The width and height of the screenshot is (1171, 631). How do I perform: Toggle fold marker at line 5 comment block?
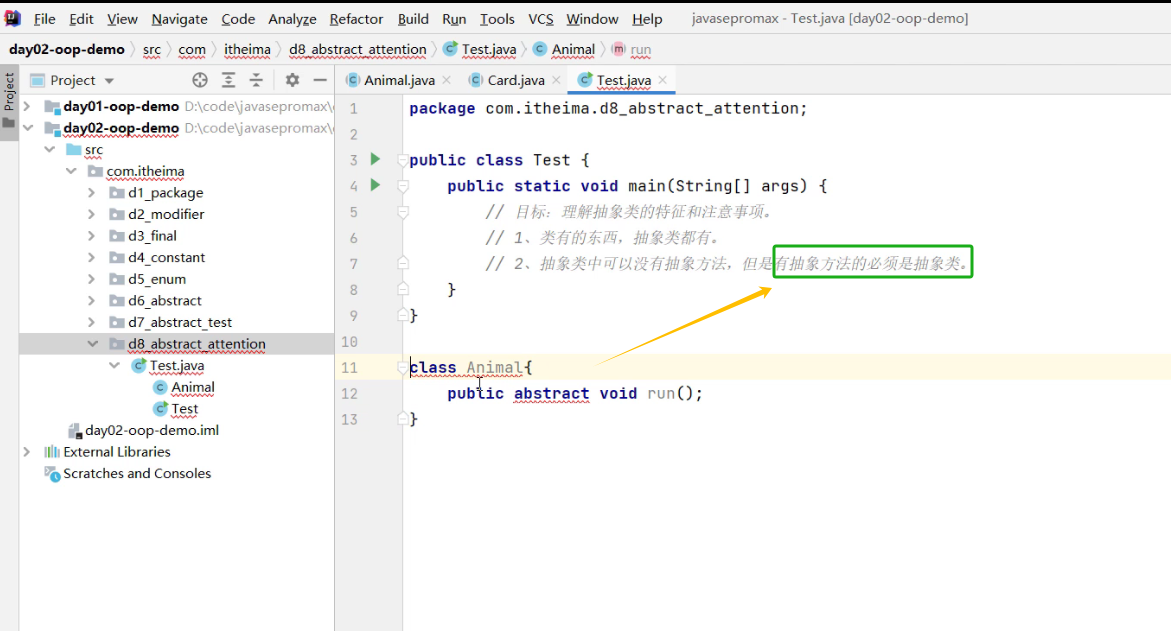(403, 212)
